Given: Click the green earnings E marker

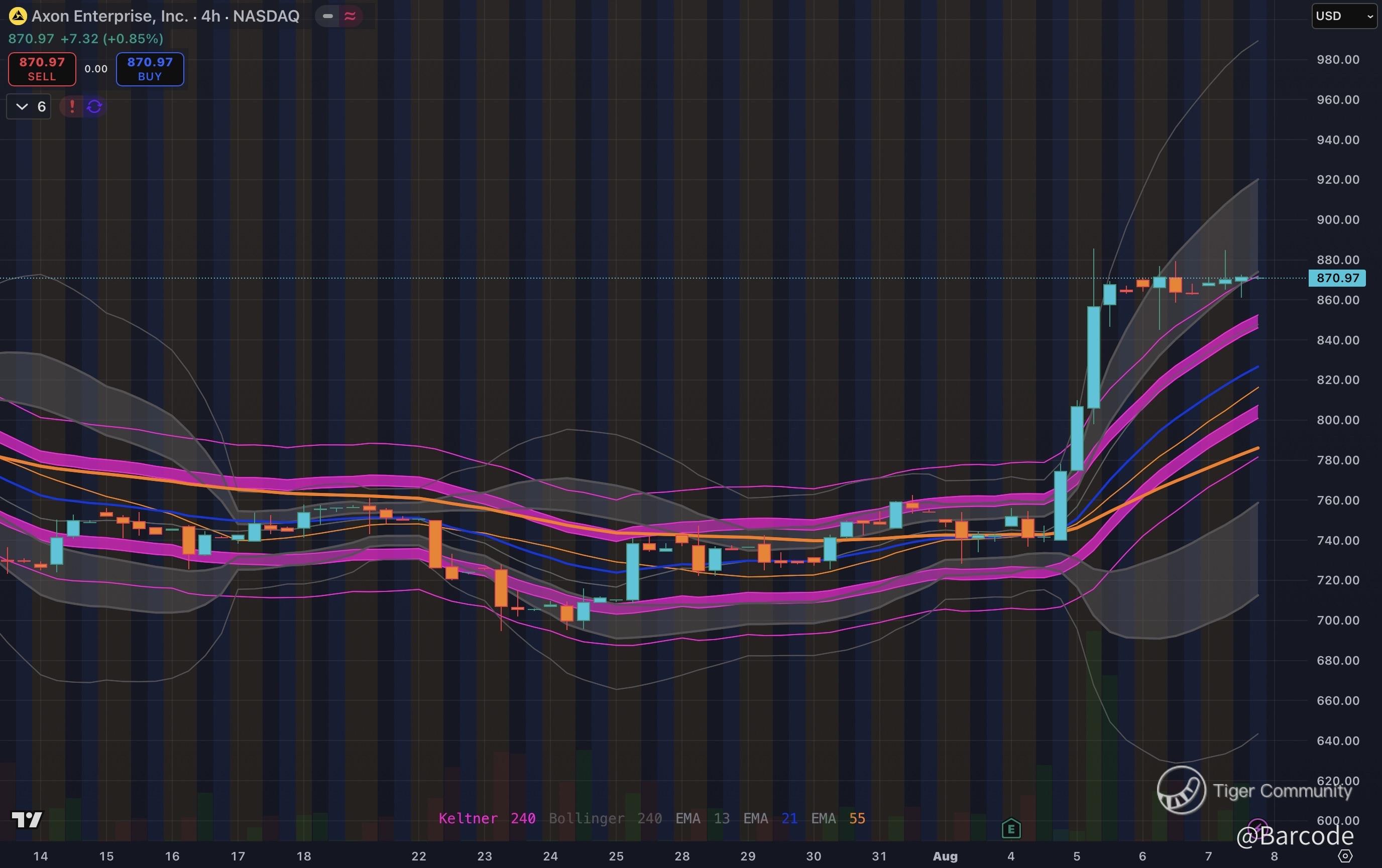Looking at the screenshot, I should point(1011,828).
